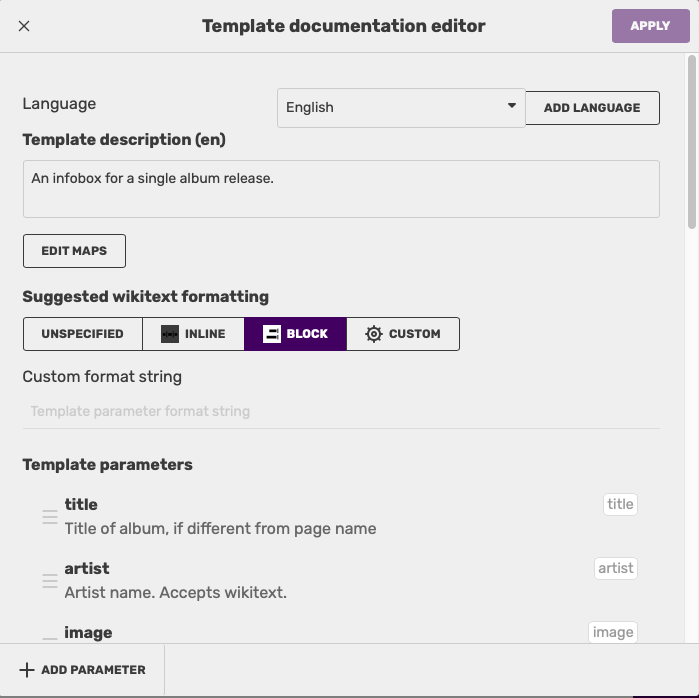Open the Language dropdown
This screenshot has height=698, width=699.
[x=401, y=107]
